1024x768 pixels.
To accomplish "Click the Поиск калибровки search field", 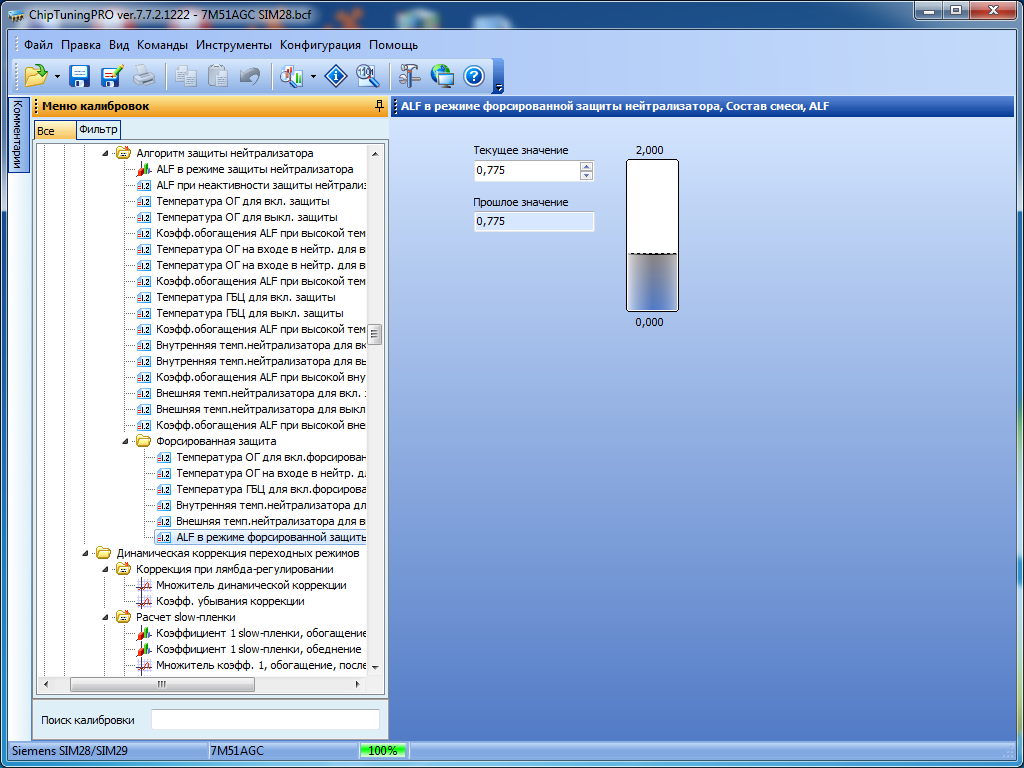I will pos(265,720).
